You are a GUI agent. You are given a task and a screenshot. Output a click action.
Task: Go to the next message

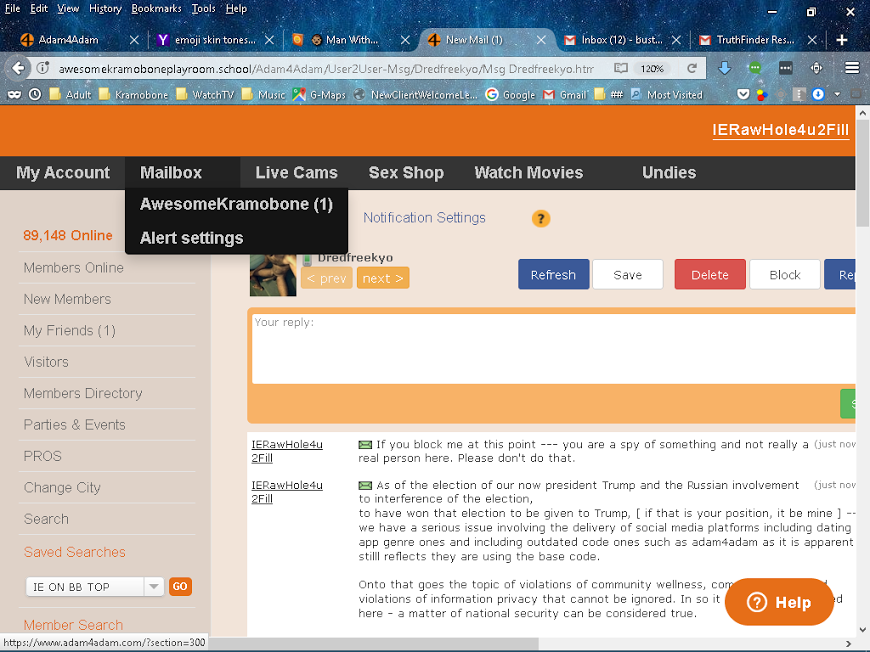tap(383, 278)
